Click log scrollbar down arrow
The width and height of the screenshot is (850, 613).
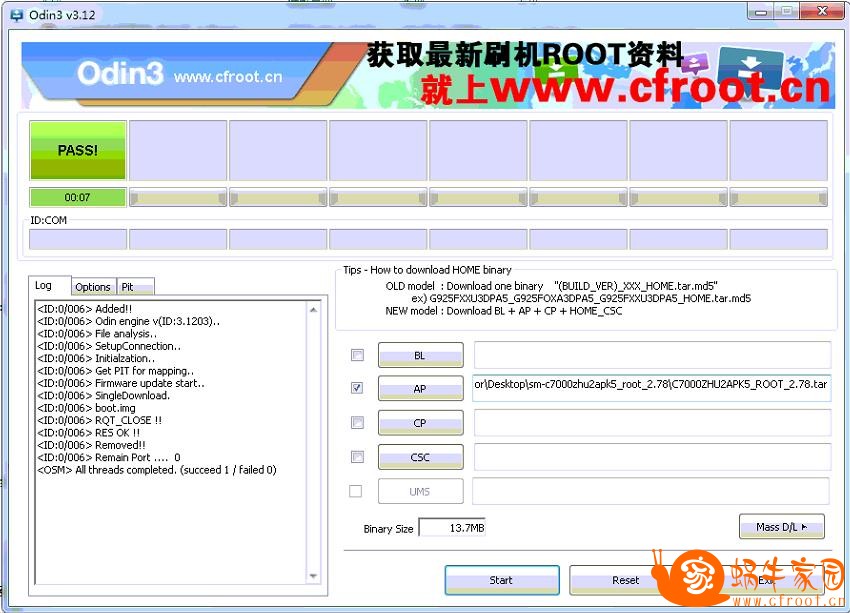(313, 576)
